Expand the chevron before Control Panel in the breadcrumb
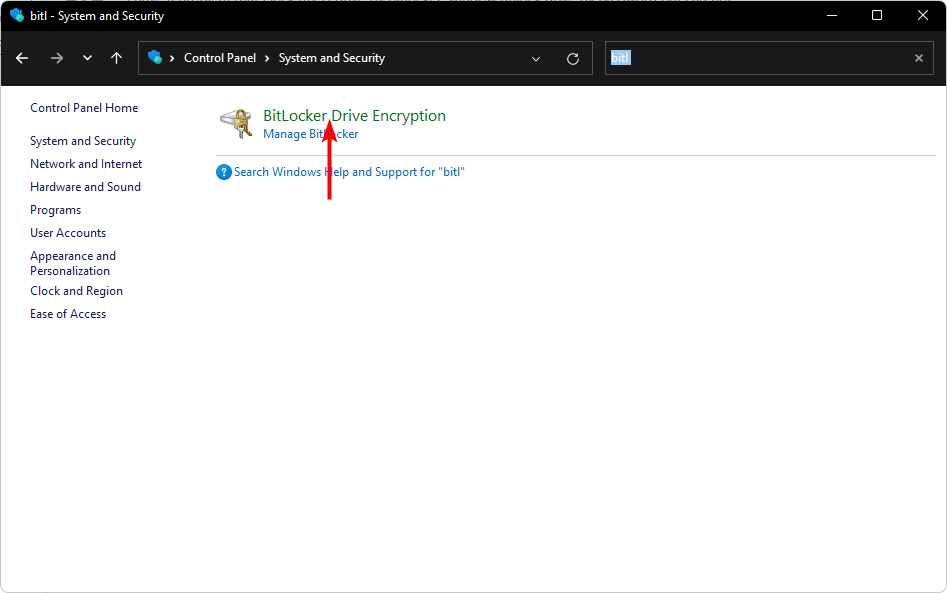 point(172,58)
